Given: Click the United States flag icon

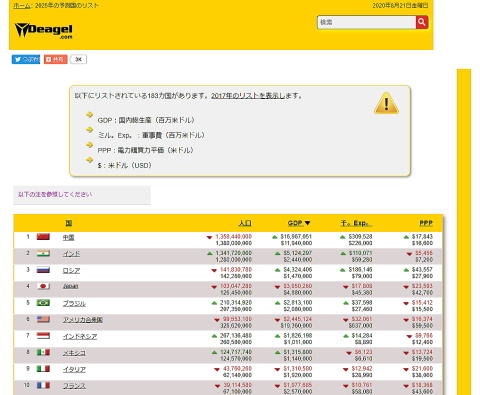Looking at the screenshot, I should coord(43,319).
